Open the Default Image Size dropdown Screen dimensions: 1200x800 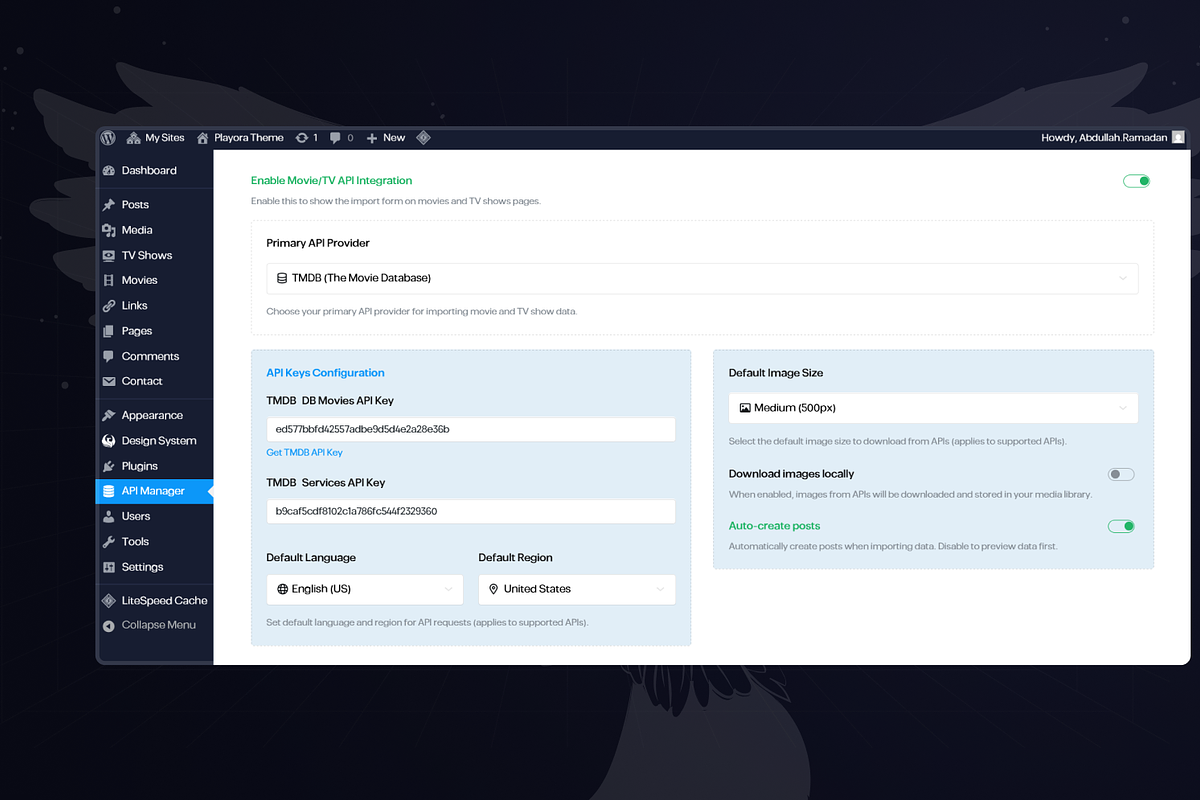933,408
